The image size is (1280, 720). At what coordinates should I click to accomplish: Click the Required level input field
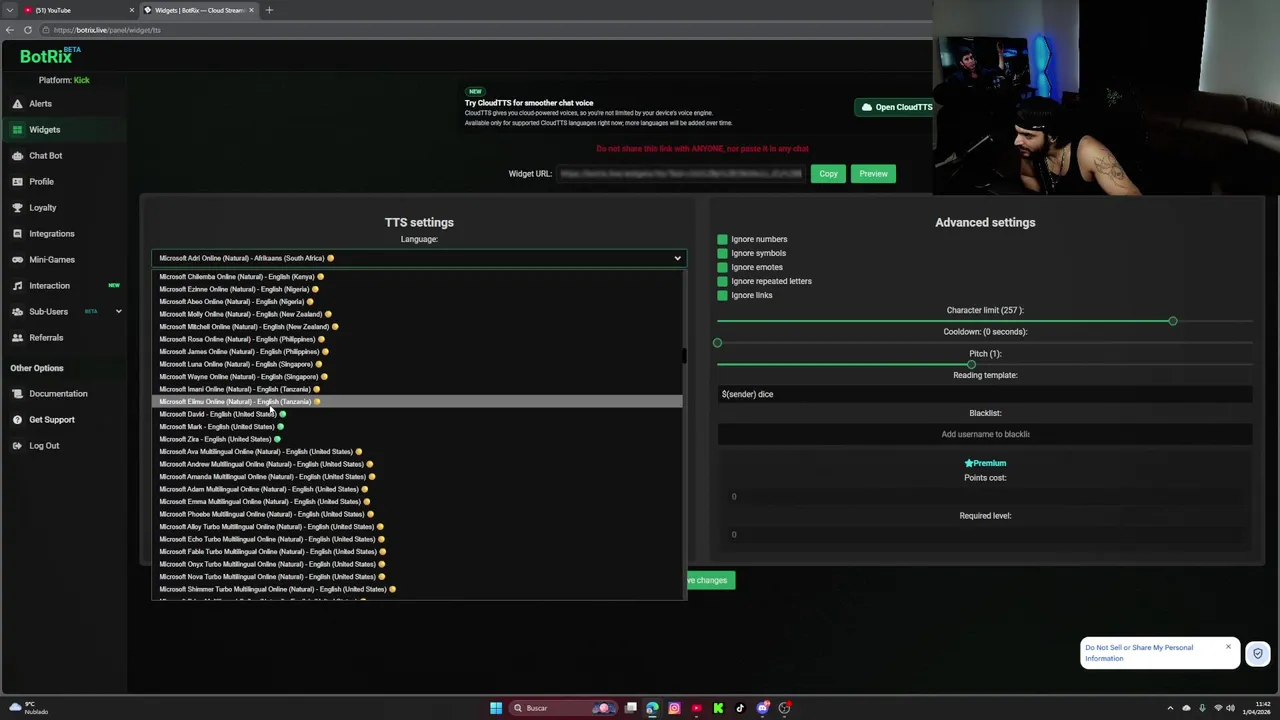[x=985, y=534]
